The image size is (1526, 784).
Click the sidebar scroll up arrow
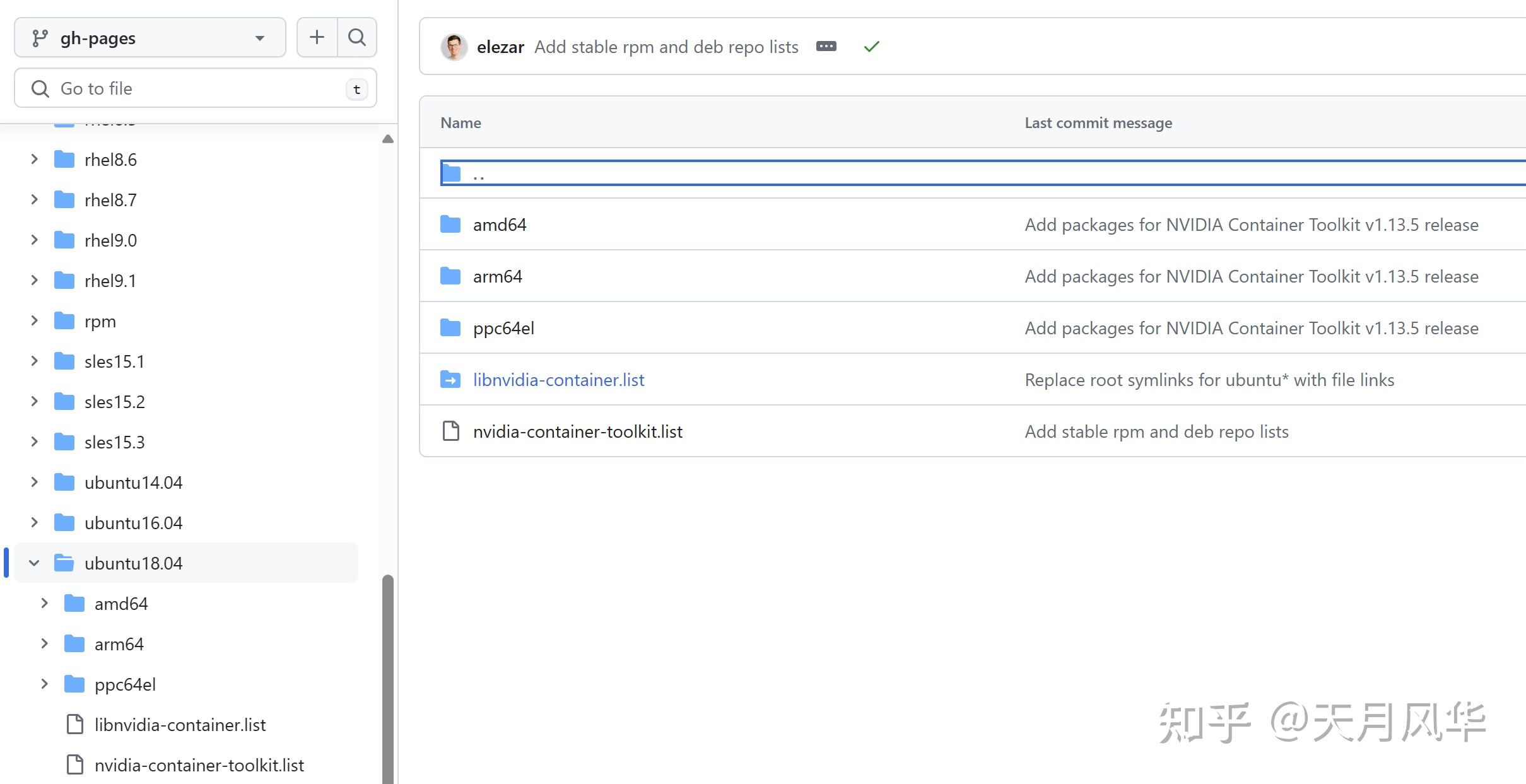pyautogui.click(x=388, y=139)
